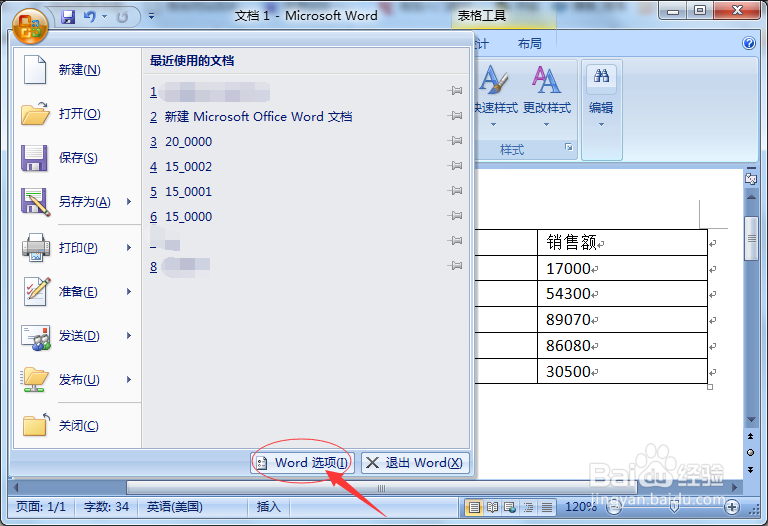Click the table cell 30500
Screen dimensions: 768x526
coord(622,371)
